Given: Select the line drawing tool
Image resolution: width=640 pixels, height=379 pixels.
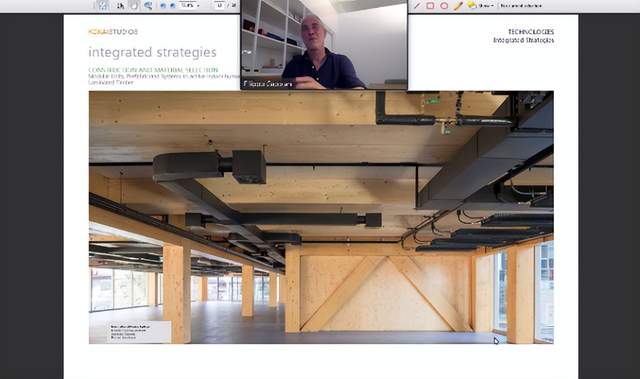Looking at the screenshot, I should pos(417,6).
